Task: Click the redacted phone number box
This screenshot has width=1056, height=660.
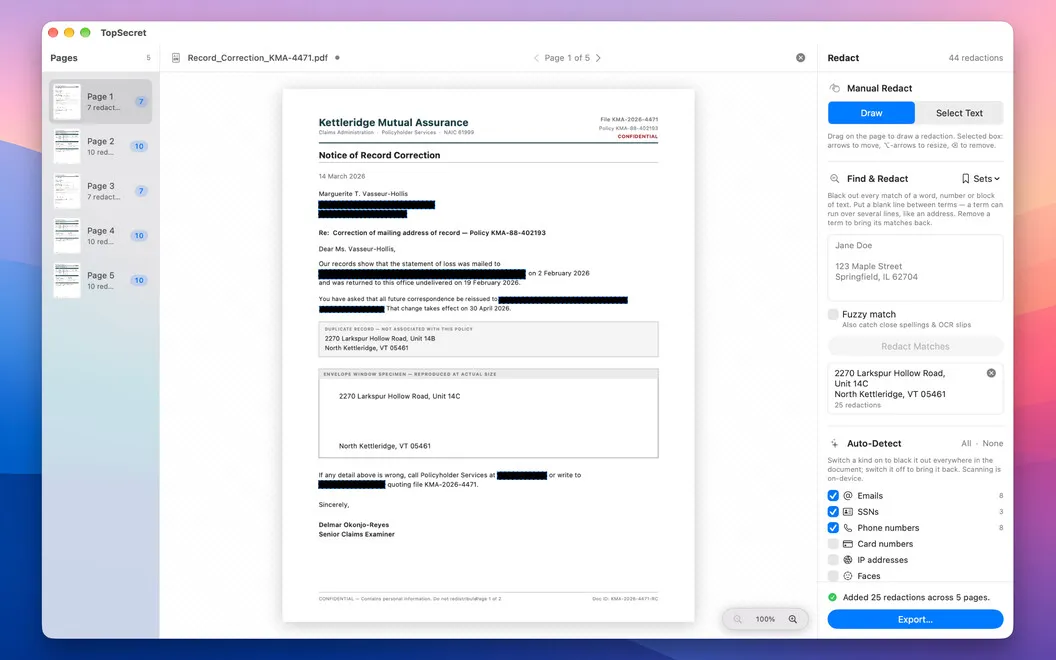Action: coord(522,475)
